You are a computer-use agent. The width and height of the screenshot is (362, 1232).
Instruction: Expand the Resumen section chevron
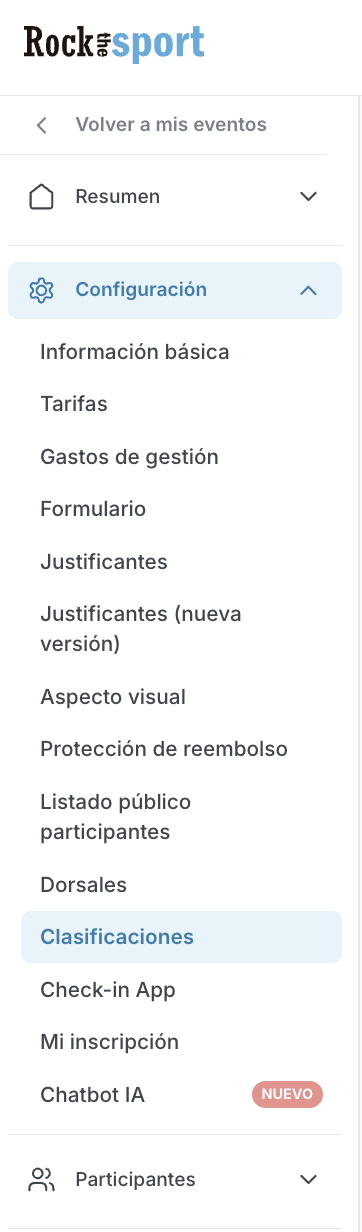click(x=308, y=197)
